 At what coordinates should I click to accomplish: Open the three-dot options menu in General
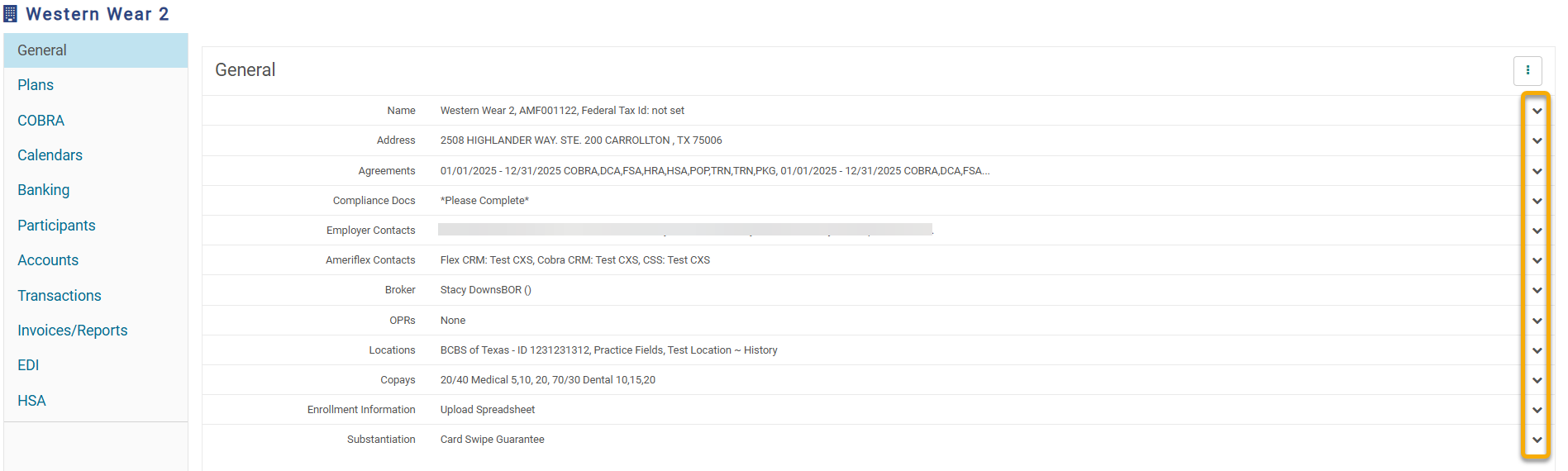1527,70
